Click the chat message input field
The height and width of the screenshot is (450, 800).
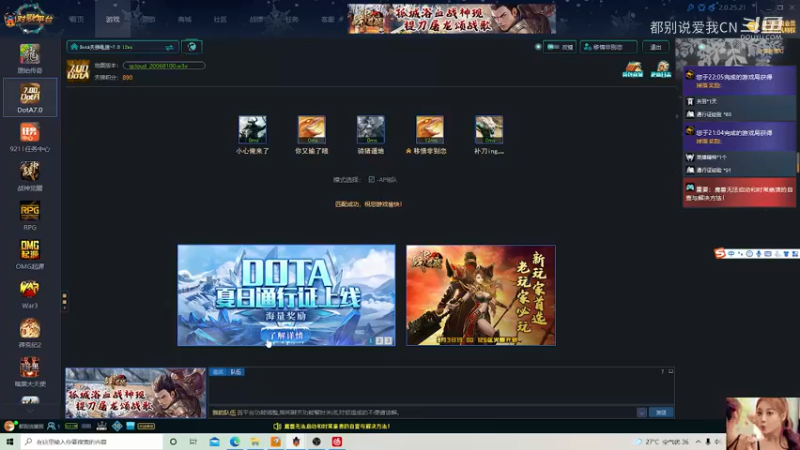422,412
